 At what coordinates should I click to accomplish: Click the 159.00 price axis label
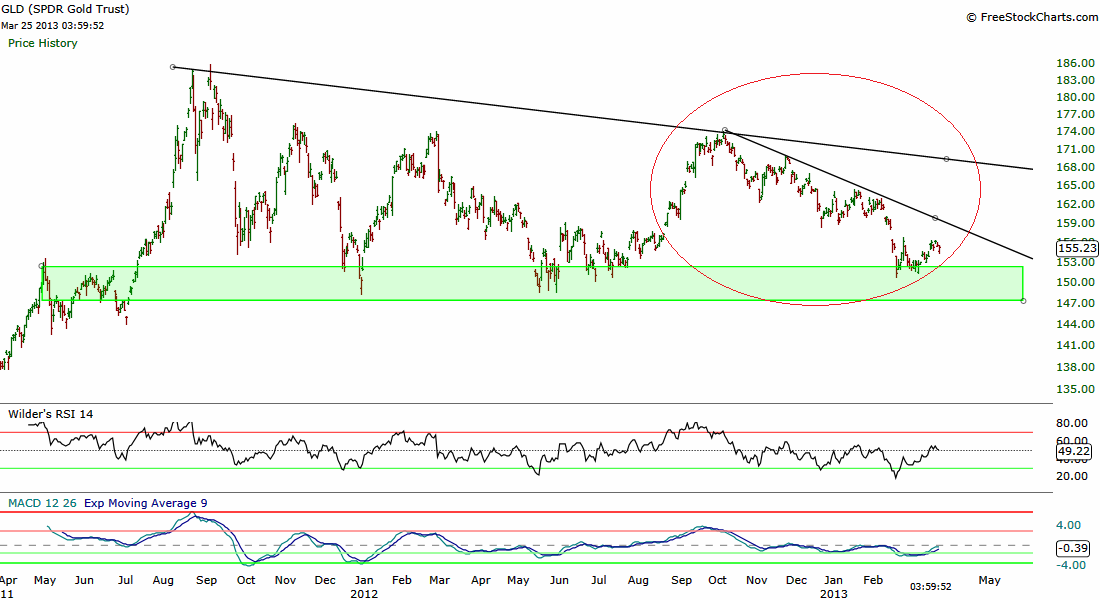coord(1075,223)
